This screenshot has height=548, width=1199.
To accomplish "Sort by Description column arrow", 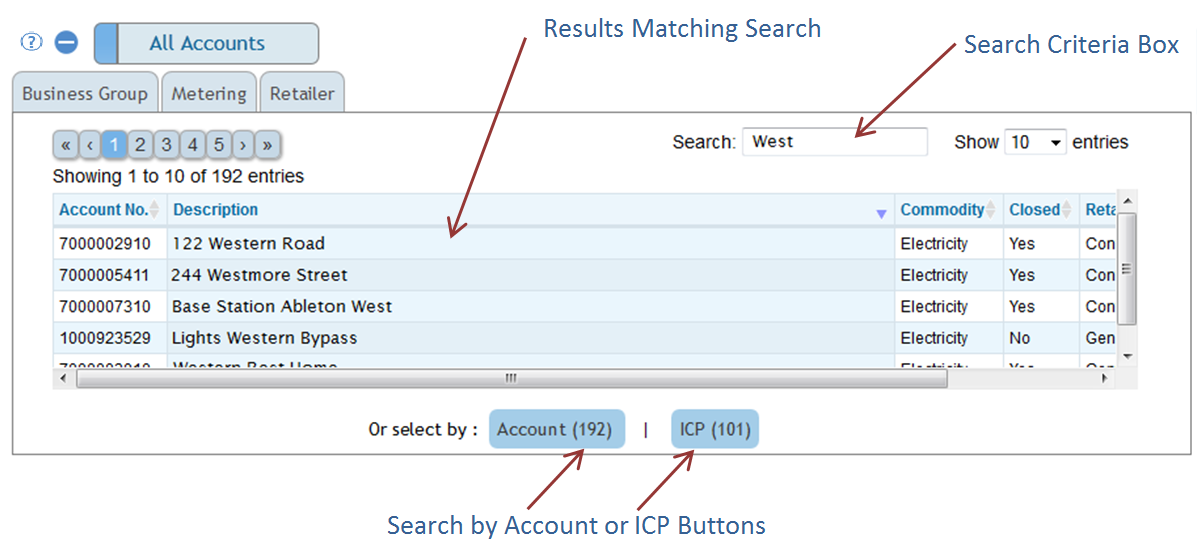I will tap(881, 212).
